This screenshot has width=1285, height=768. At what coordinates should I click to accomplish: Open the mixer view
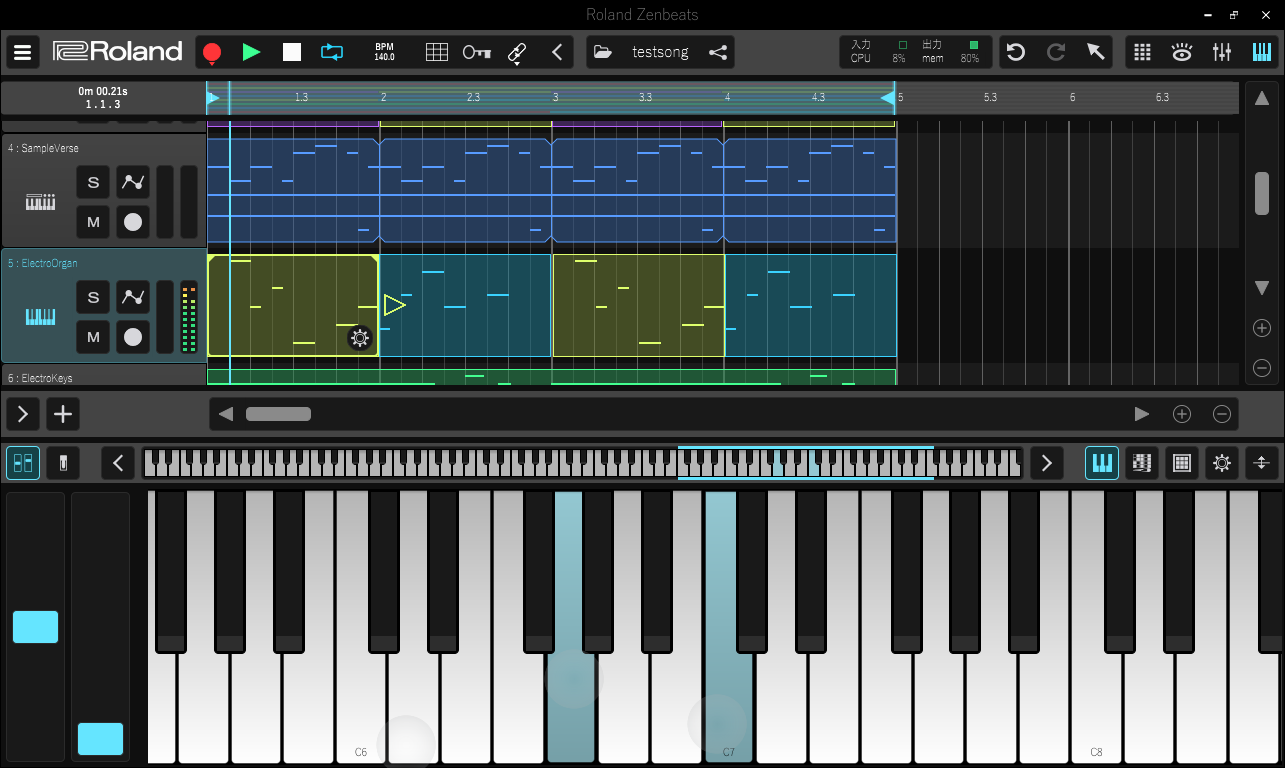pos(1222,52)
